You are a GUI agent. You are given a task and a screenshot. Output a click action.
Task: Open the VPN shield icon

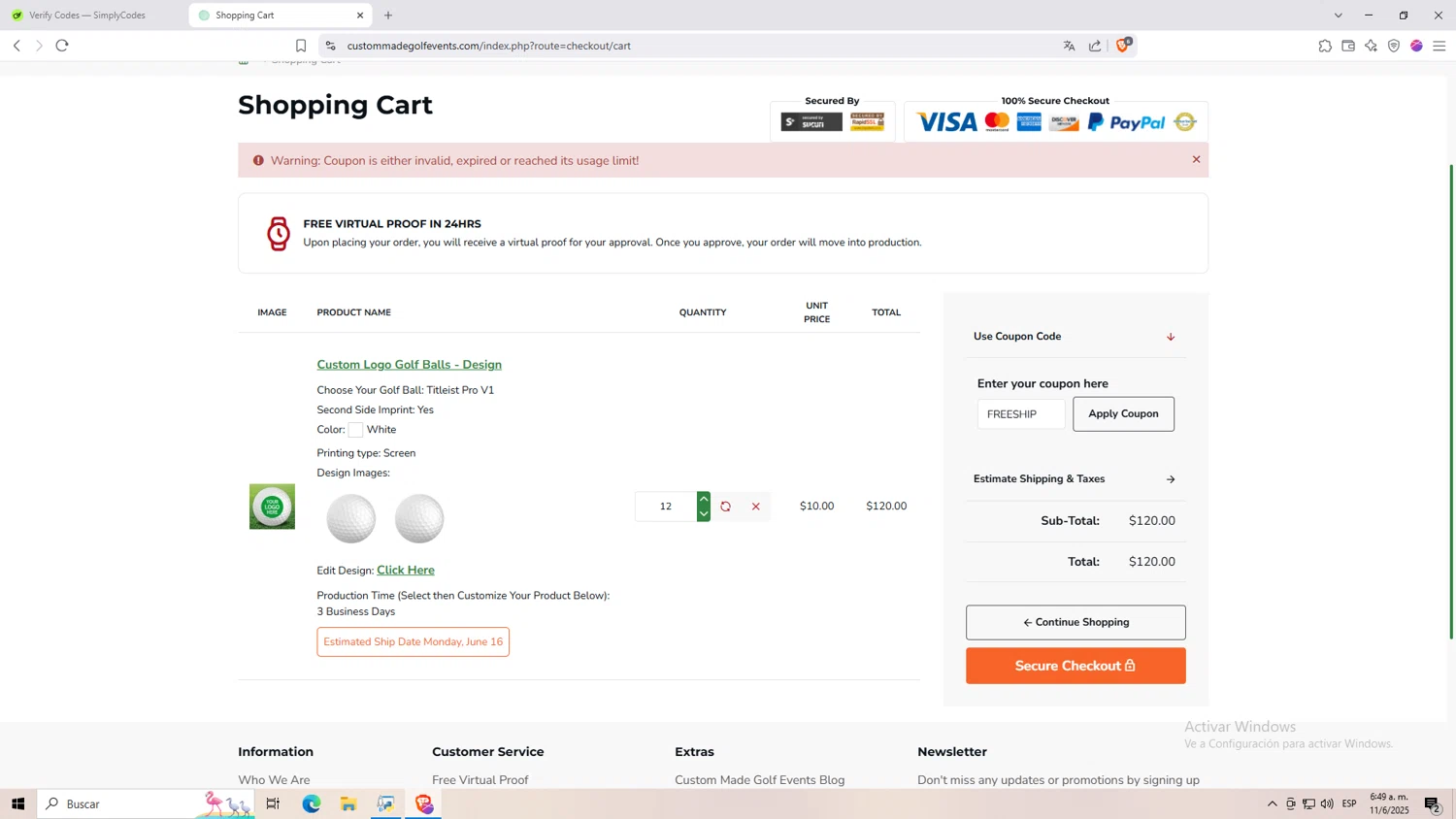[x=1394, y=46]
